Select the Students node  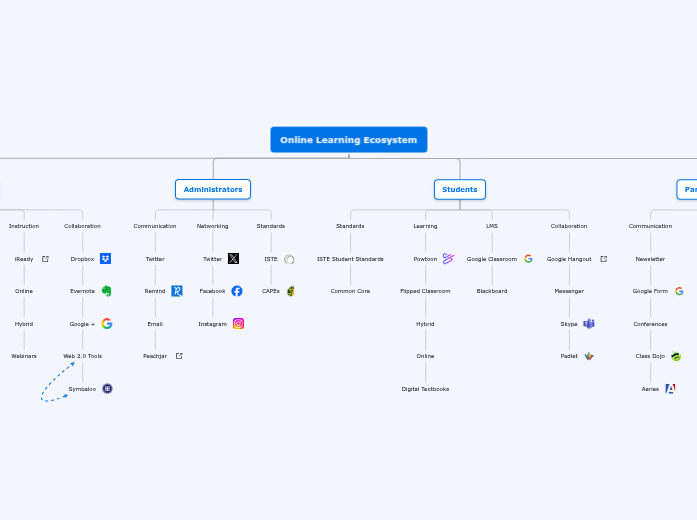point(460,189)
